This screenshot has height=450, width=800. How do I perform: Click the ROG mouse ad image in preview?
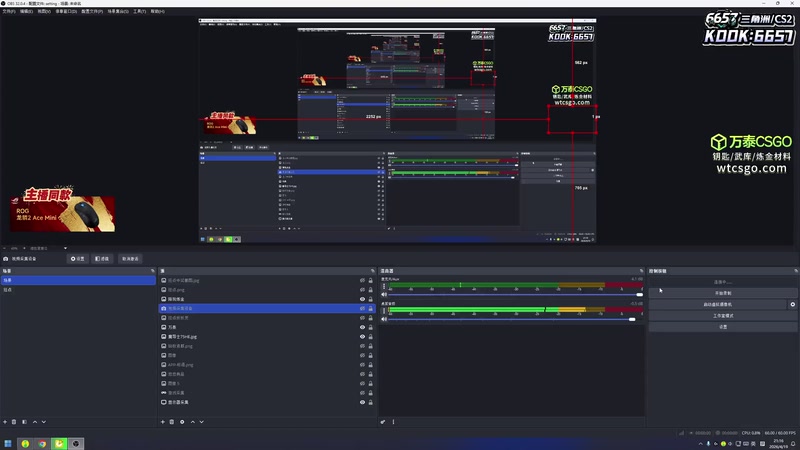click(x=62, y=211)
